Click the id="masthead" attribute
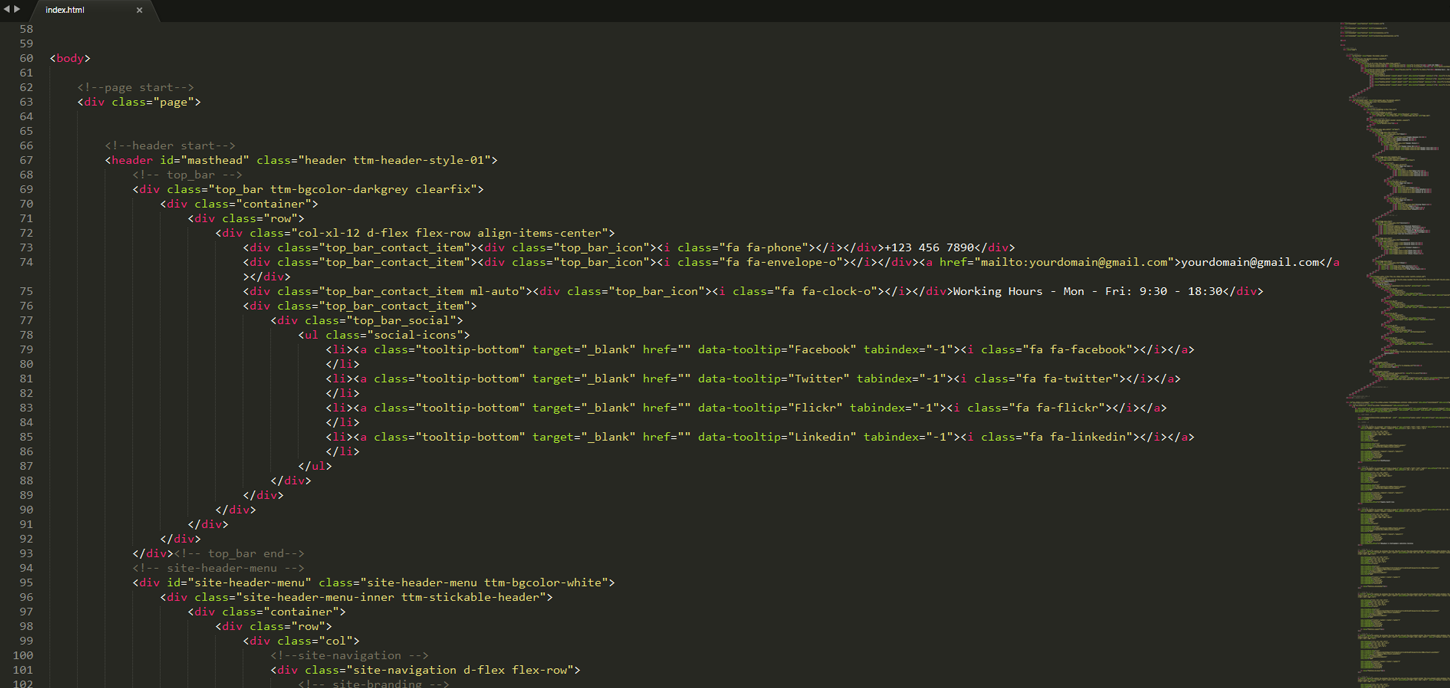The image size is (1450, 688). (204, 160)
